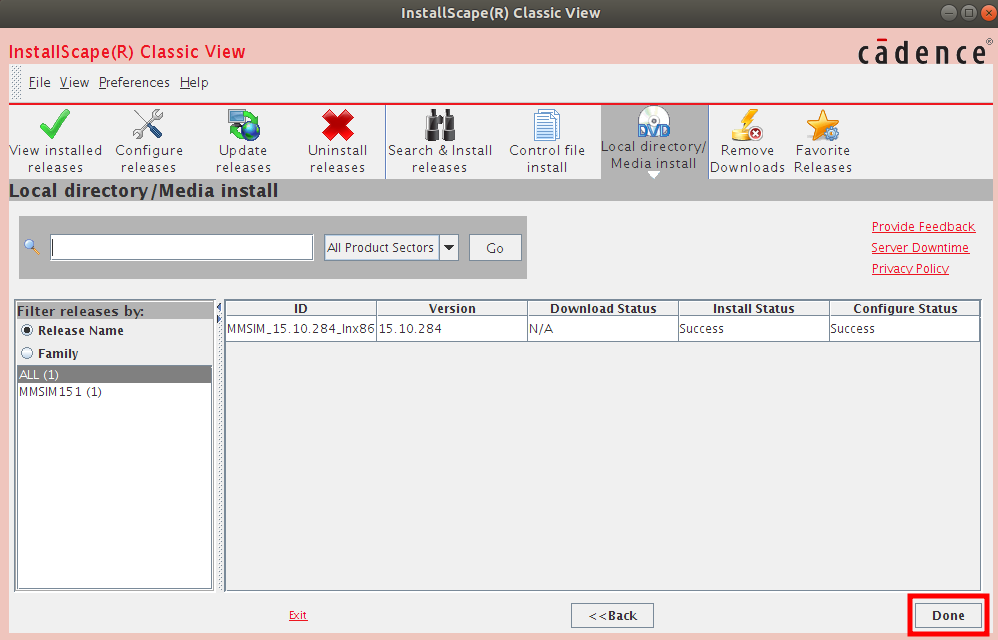Open the File menu
The height and width of the screenshot is (640, 998).
point(39,83)
